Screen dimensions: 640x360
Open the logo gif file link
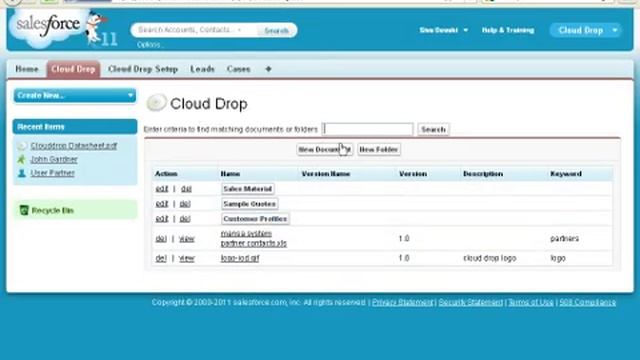tap(240, 258)
